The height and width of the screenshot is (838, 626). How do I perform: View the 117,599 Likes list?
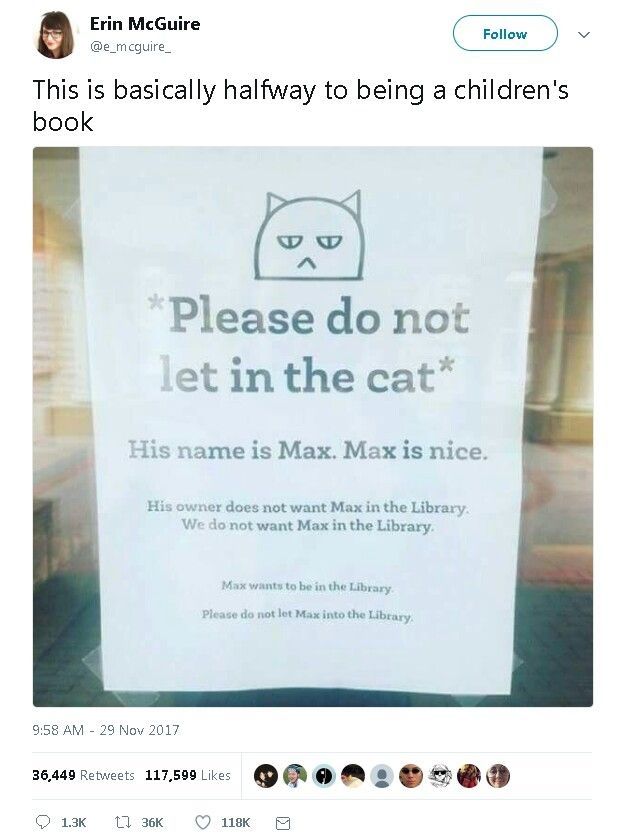tap(188, 775)
